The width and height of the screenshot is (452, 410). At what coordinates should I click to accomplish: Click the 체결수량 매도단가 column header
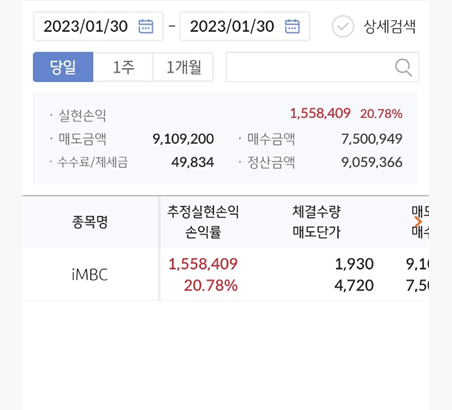[x=316, y=222]
